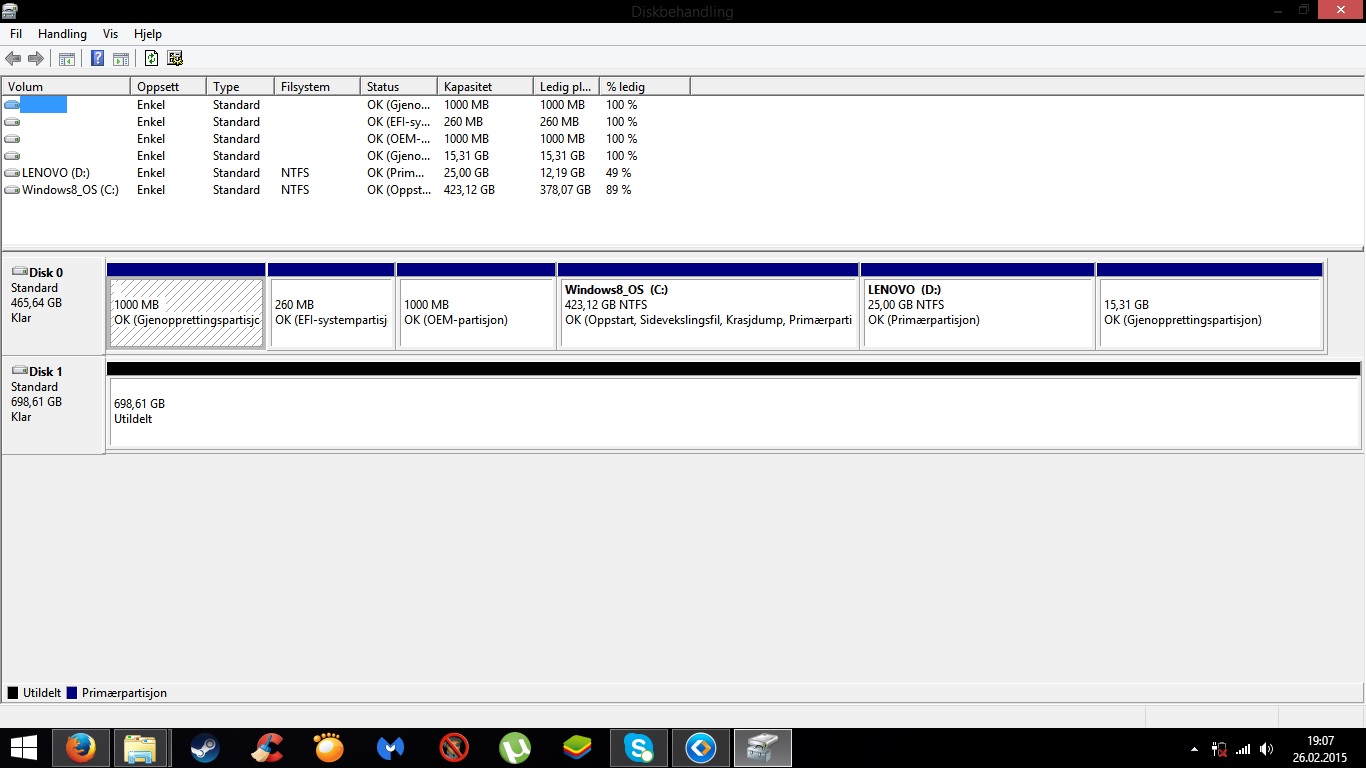
Task: Open the Windows Start button
Action: 22,747
